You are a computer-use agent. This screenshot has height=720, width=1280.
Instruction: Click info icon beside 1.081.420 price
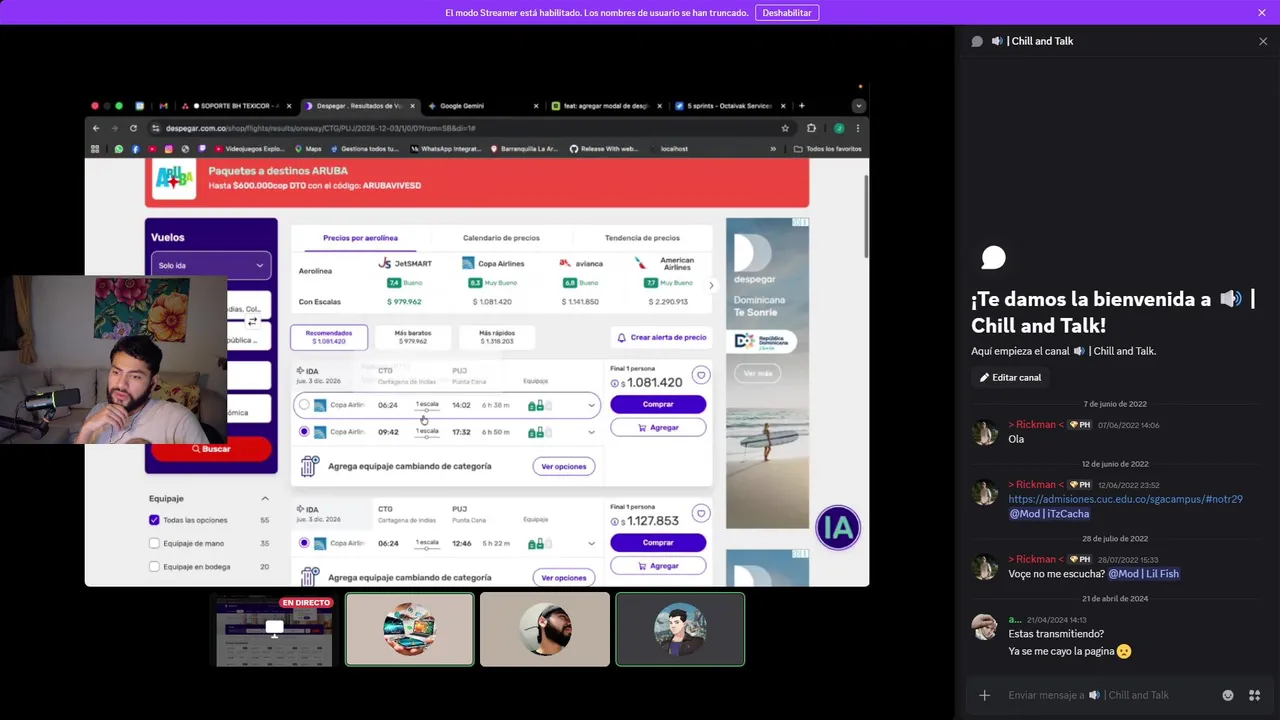[x=614, y=383]
